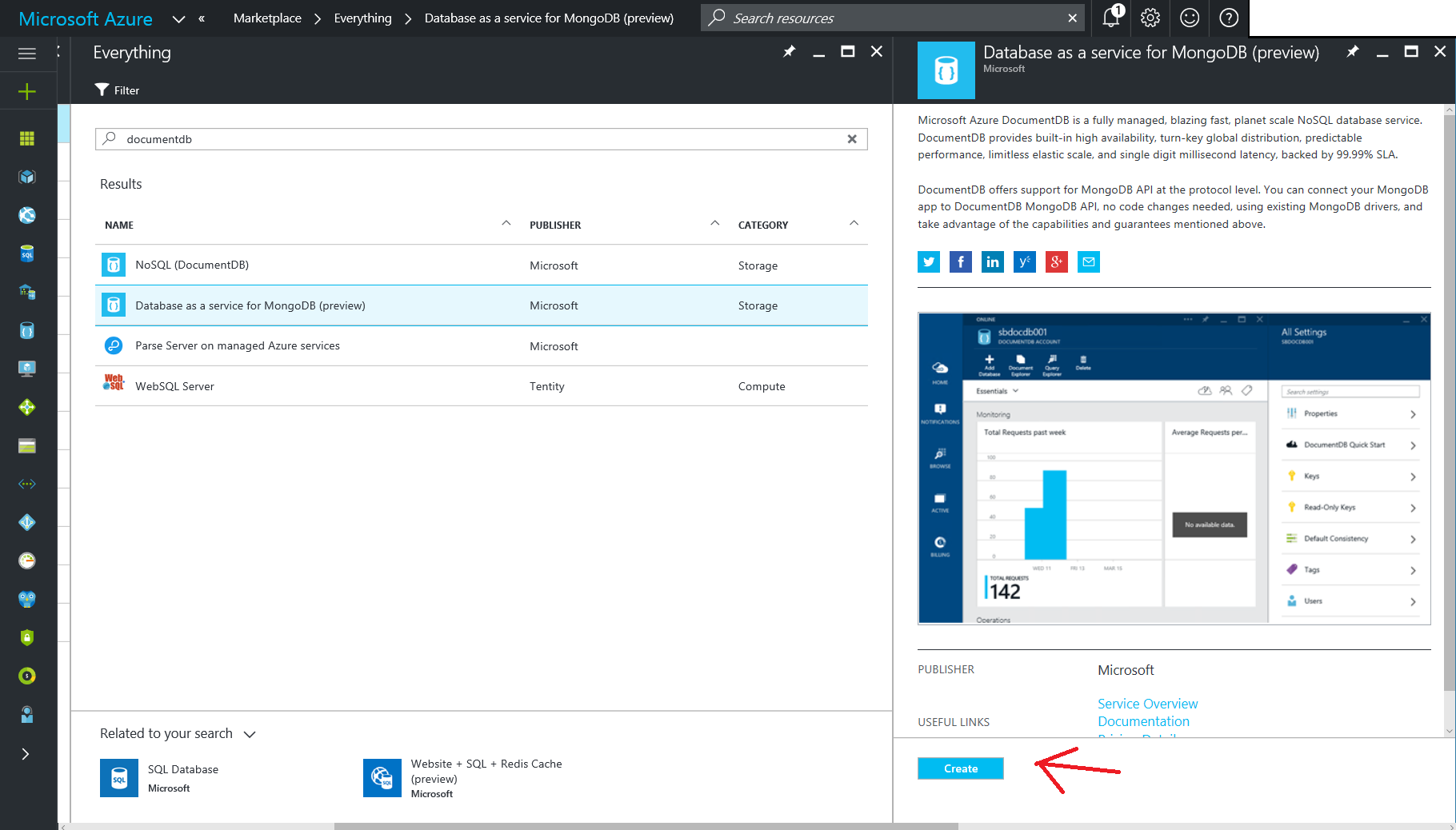Select WebSQL Server result row
Viewport: 1456px width, 830px height.
click(x=481, y=385)
